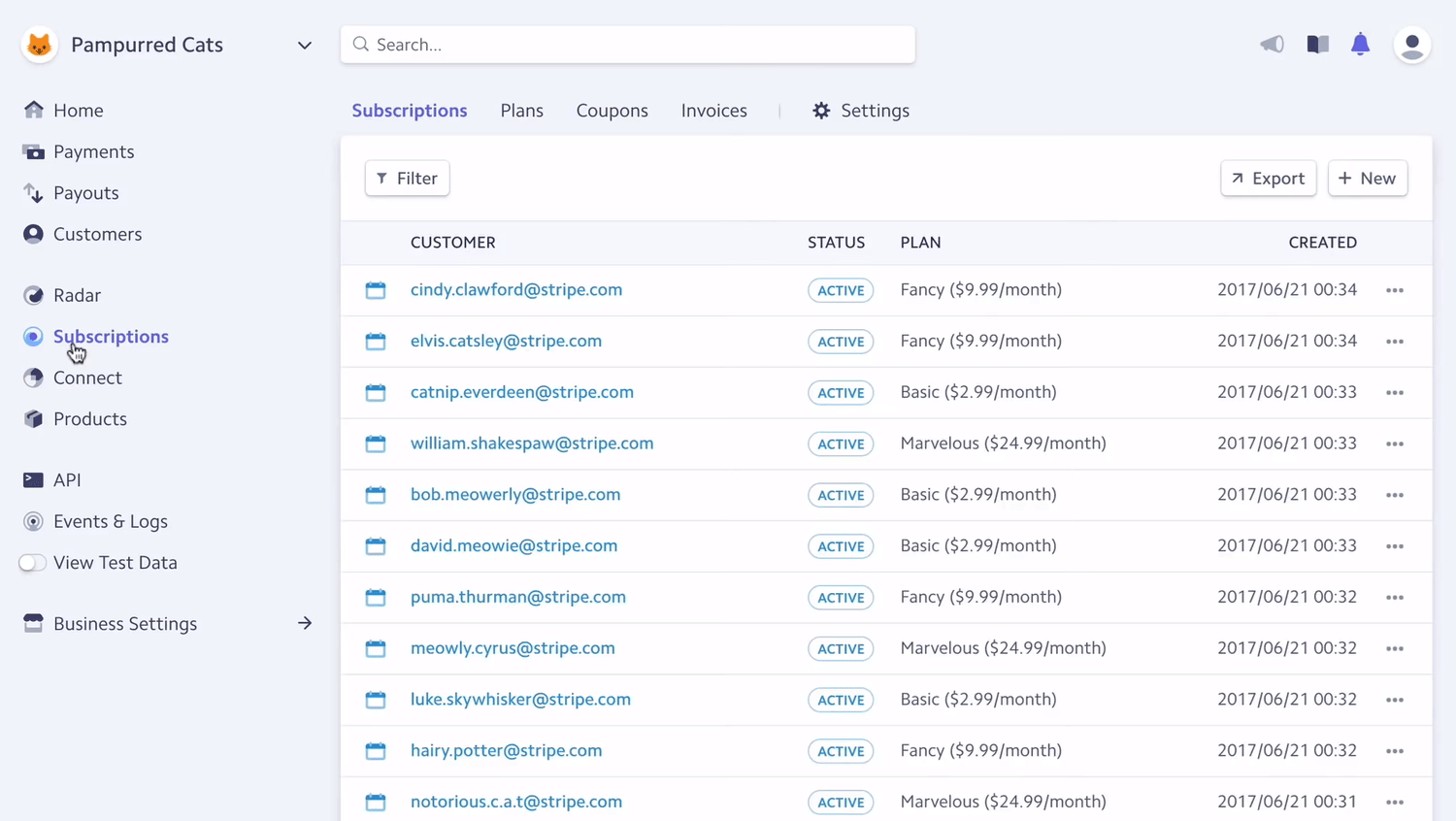This screenshot has width=1456, height=821.
Task: Expand the Pampurred Cats account switcher
Action: coord(304,45)
